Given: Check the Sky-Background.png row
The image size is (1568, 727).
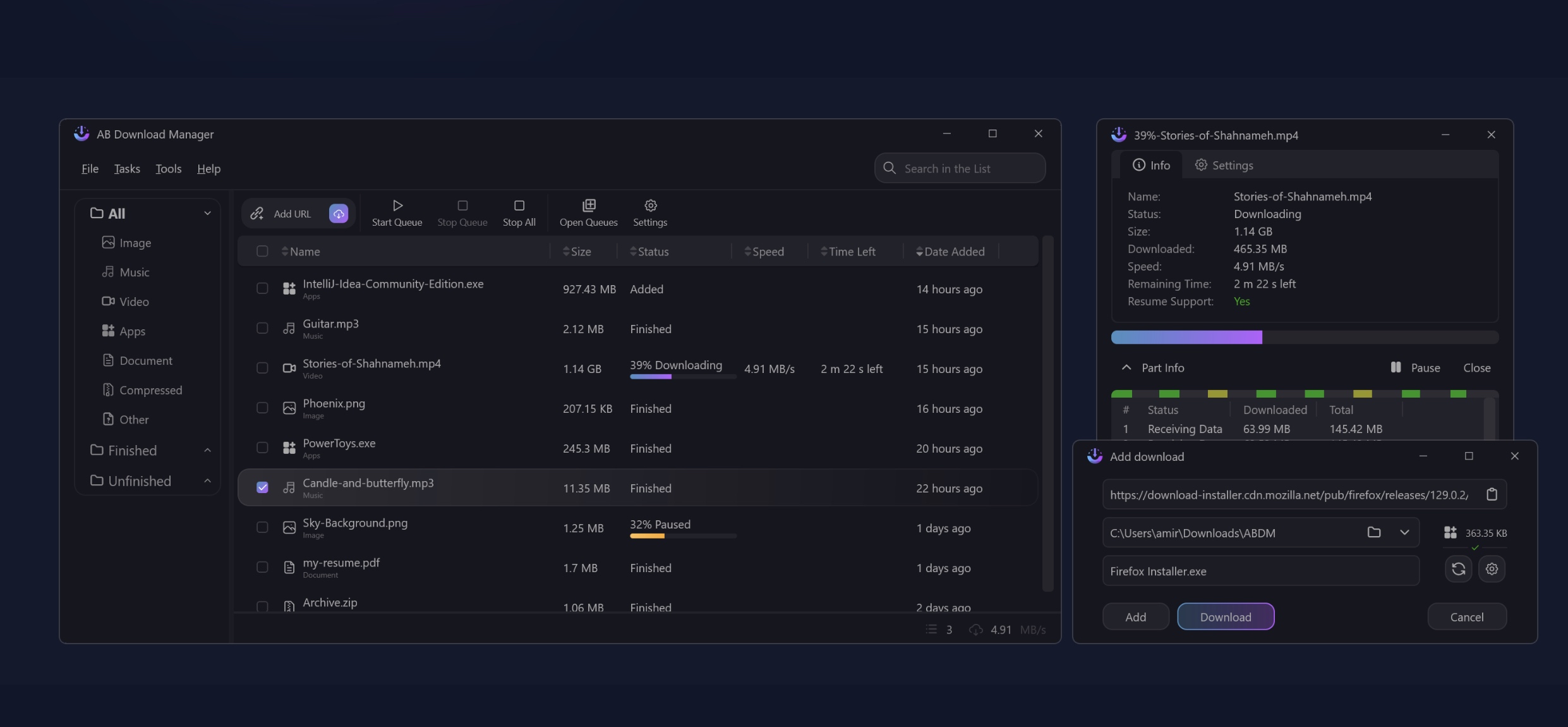Looking at the screenshot, I should (x=262, y=527).
